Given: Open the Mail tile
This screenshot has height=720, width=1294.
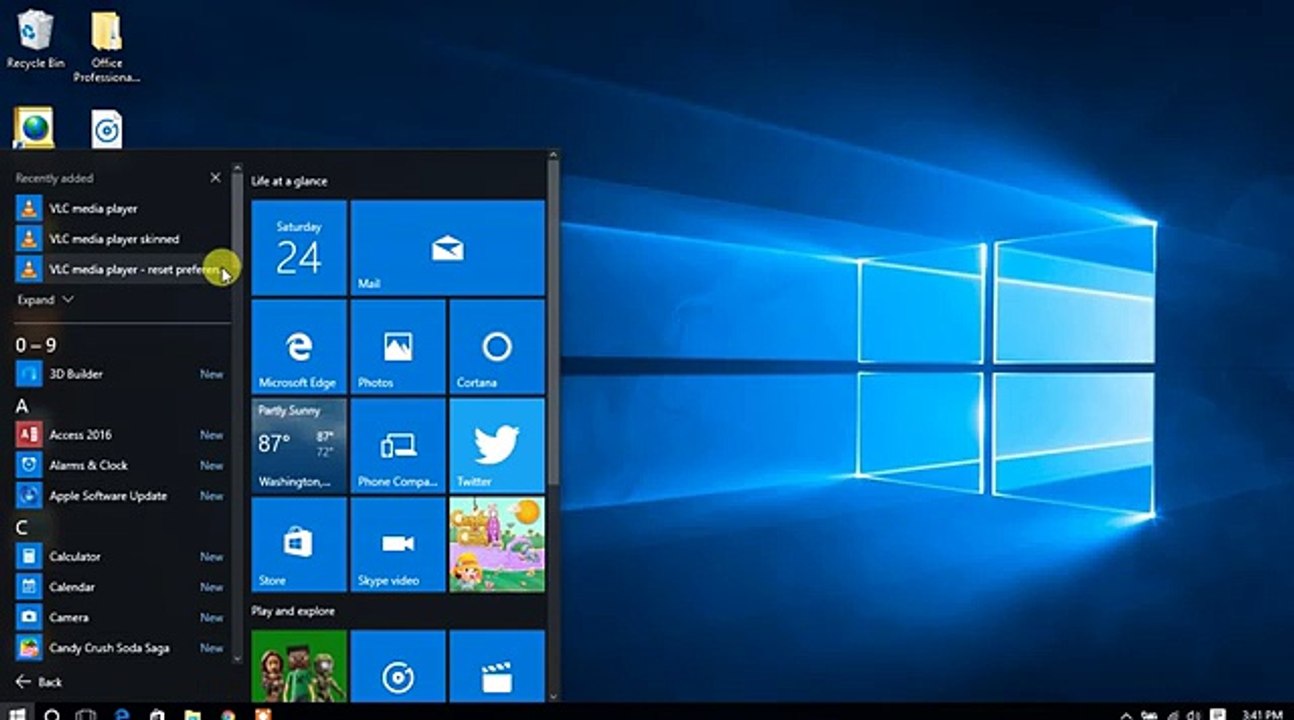Looking at the screenshot, I should [x=448, y=247].
